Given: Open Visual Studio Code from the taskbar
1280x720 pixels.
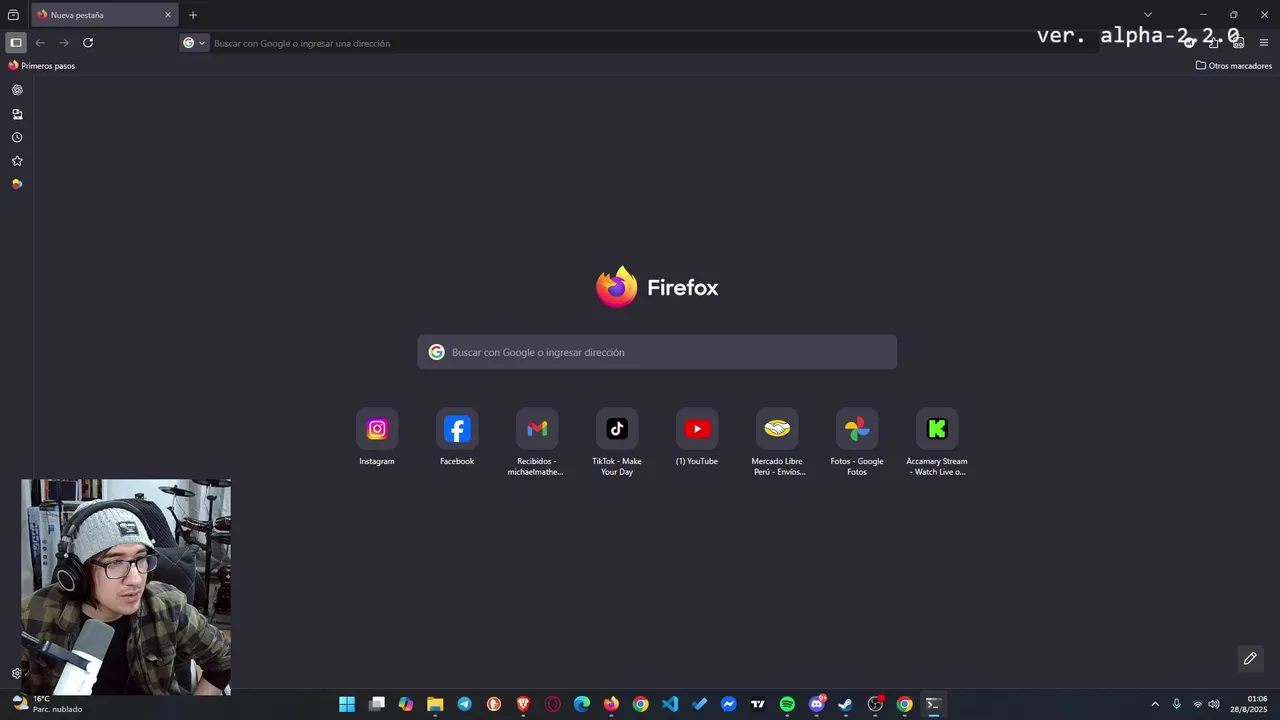Looking at the screenshot, I should click(x=670, y=704).
